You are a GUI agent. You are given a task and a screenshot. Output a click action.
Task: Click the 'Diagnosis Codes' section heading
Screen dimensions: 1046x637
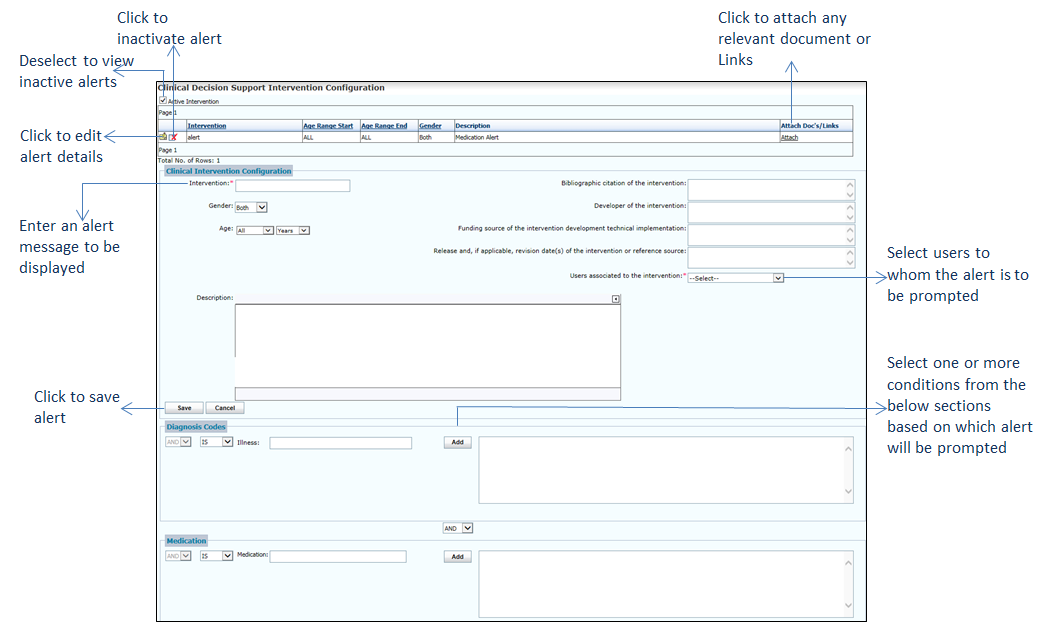pyautogui.click(x=196, y=427)
